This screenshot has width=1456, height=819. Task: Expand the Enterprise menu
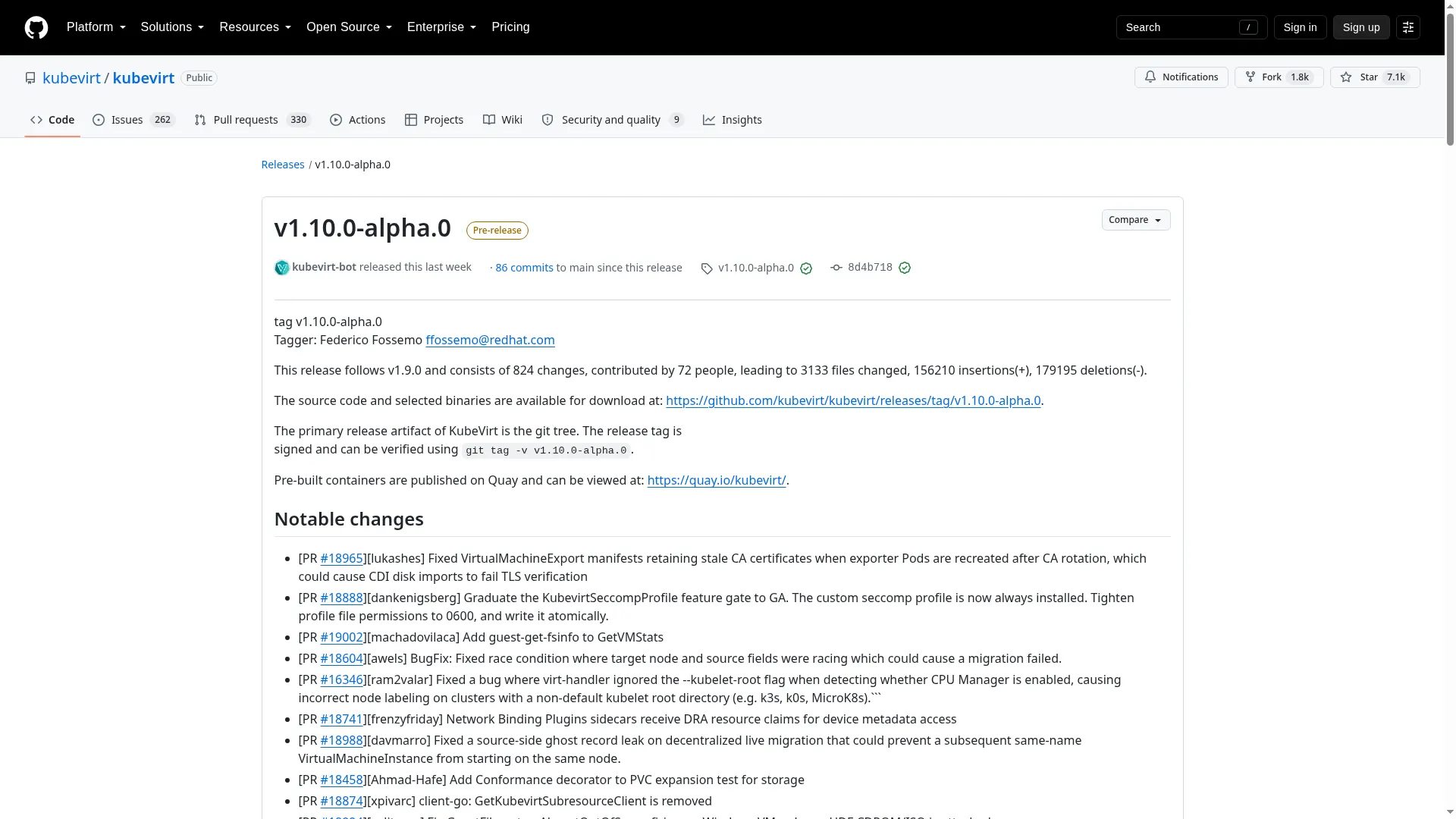[x=441, y=27]
